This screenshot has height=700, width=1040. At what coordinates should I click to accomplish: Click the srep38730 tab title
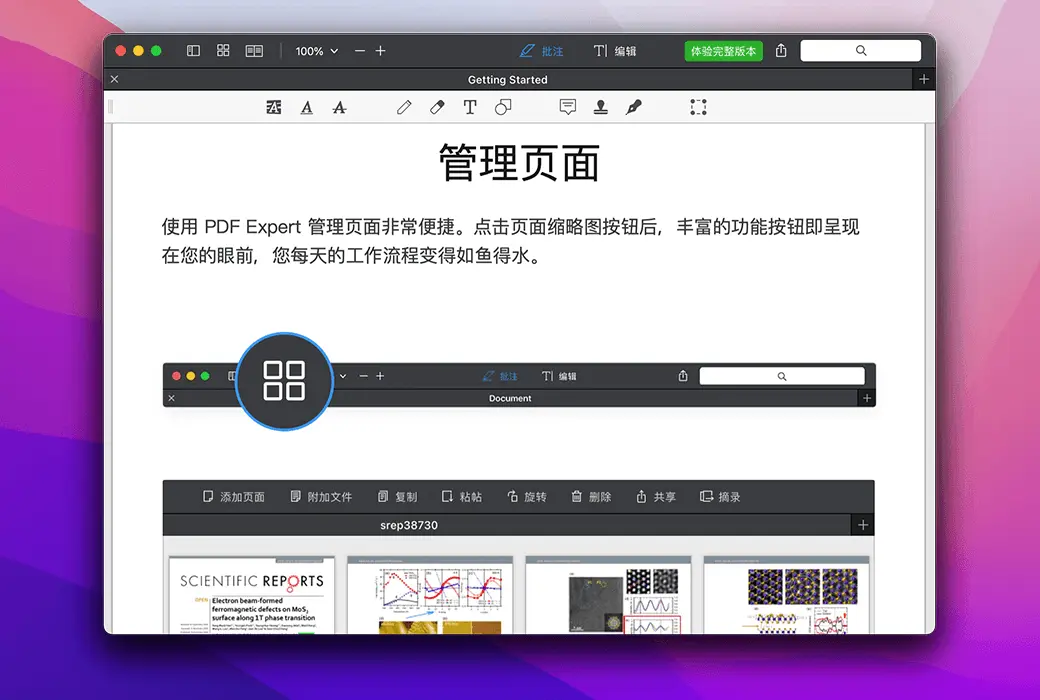(409, 525)
